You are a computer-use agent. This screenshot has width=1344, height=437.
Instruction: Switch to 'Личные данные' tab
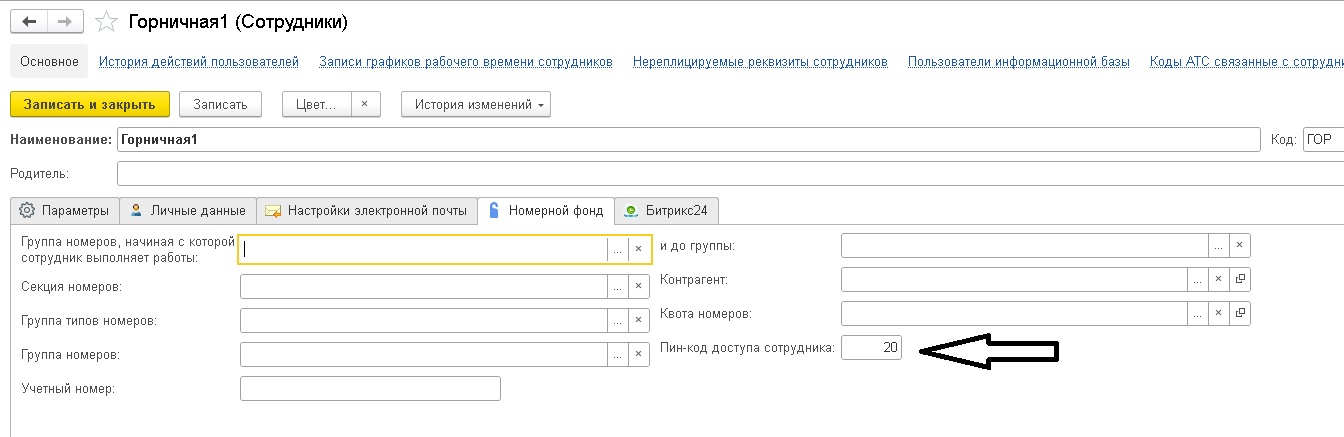pos(188,210)
